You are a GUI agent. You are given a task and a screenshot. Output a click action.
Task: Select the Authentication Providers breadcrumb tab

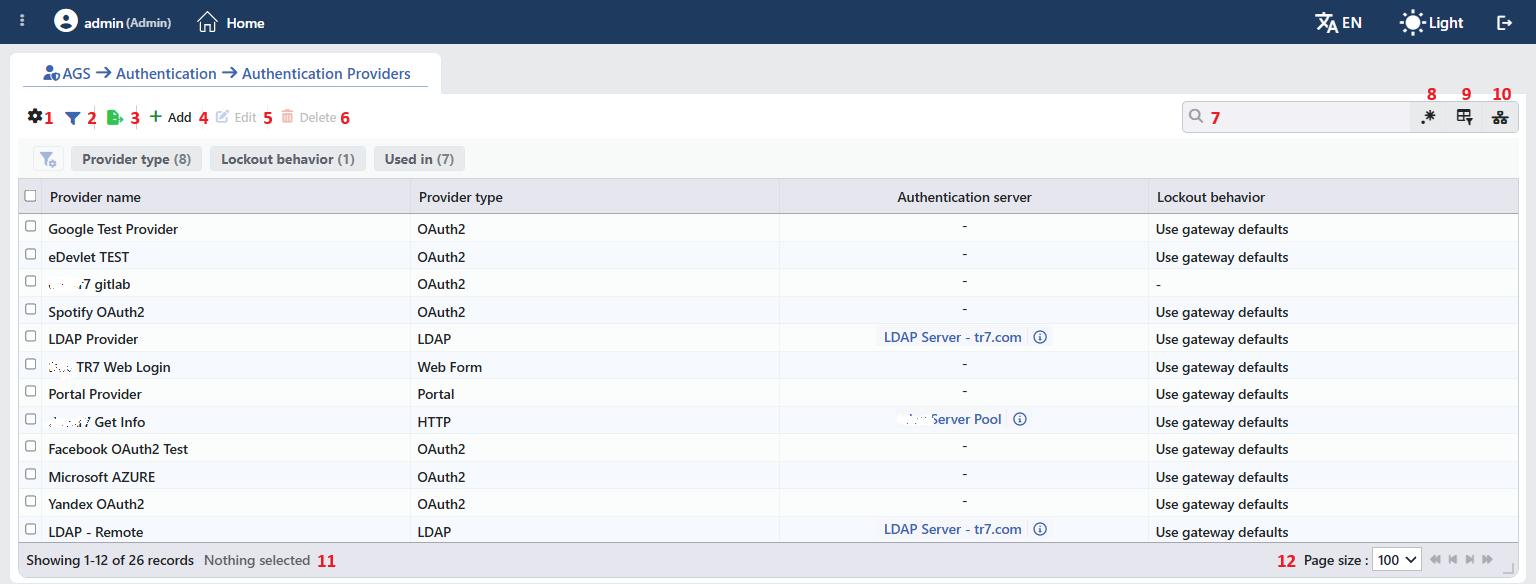point(326,73)
